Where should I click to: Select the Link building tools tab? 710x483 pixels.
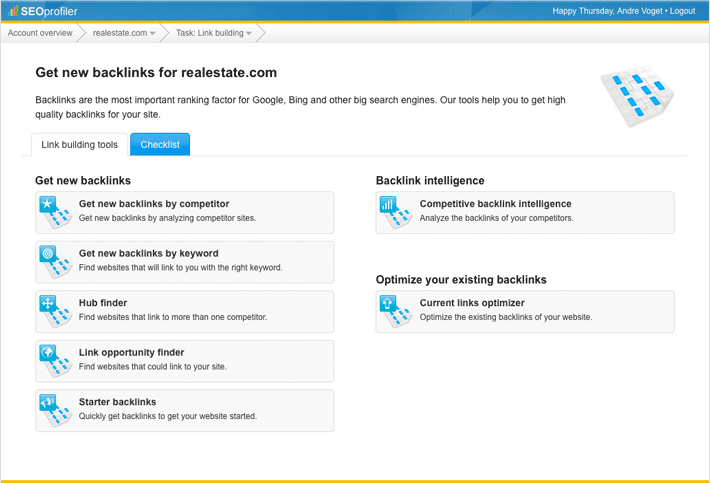pos(79,145)
